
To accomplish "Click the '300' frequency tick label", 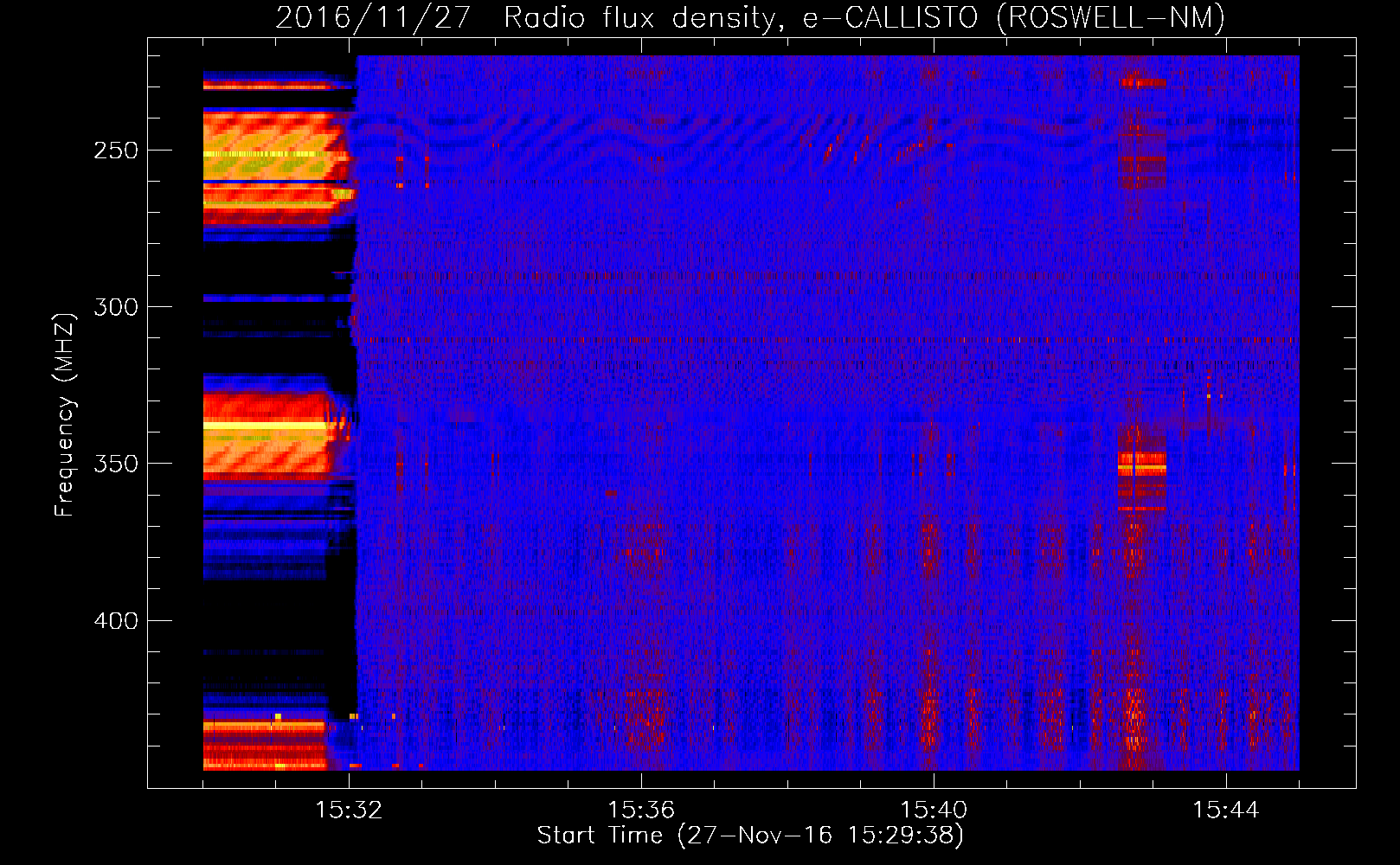I will pyautogui.click(x=116, y=307).
